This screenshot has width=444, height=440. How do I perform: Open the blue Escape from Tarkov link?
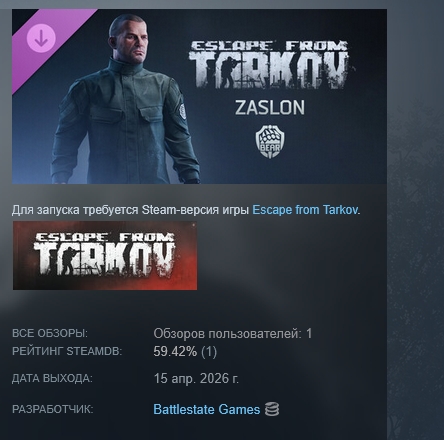coord(305,210)
